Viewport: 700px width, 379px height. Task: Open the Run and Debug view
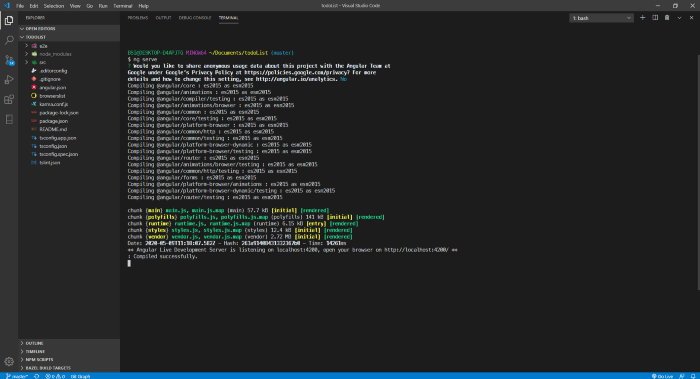[9, 79]
